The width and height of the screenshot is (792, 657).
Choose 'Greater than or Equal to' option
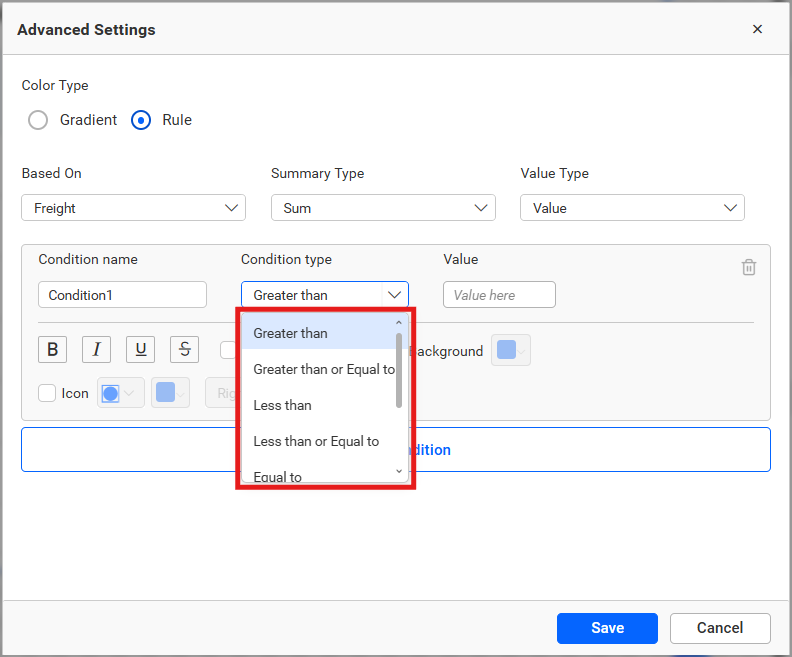[323, 369]
